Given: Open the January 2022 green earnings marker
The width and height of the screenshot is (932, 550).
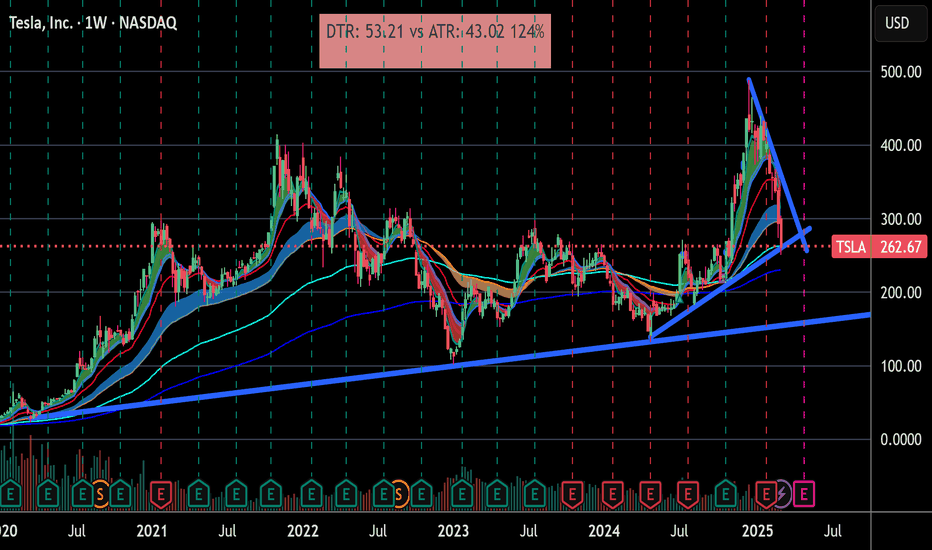Looking at the screenshot, I should tap(311, 494).
